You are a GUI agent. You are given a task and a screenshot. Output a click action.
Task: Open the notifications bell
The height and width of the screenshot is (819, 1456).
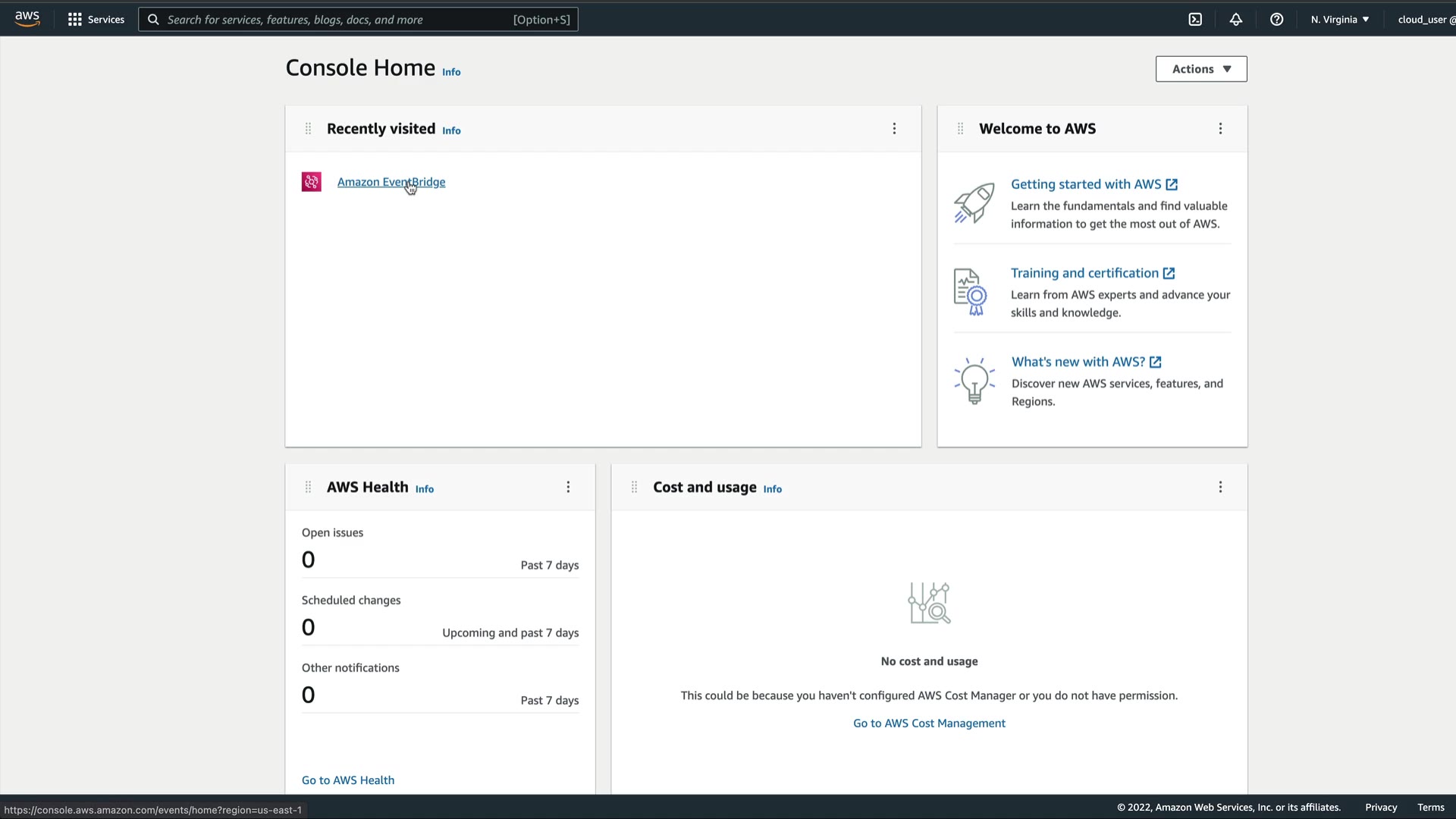click(x=1236, y=20)
